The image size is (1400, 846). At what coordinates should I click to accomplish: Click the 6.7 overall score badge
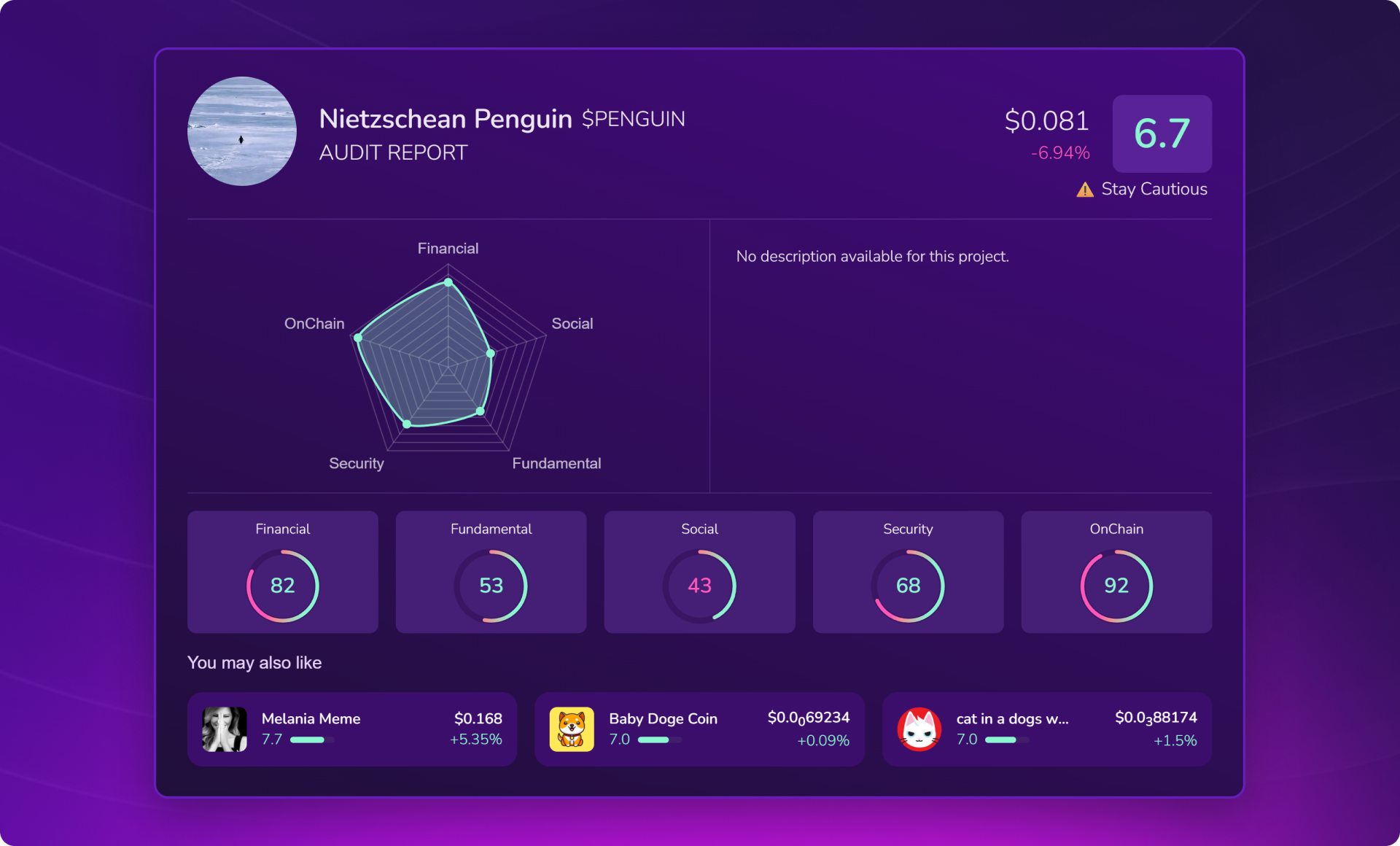coord(1162,133)
